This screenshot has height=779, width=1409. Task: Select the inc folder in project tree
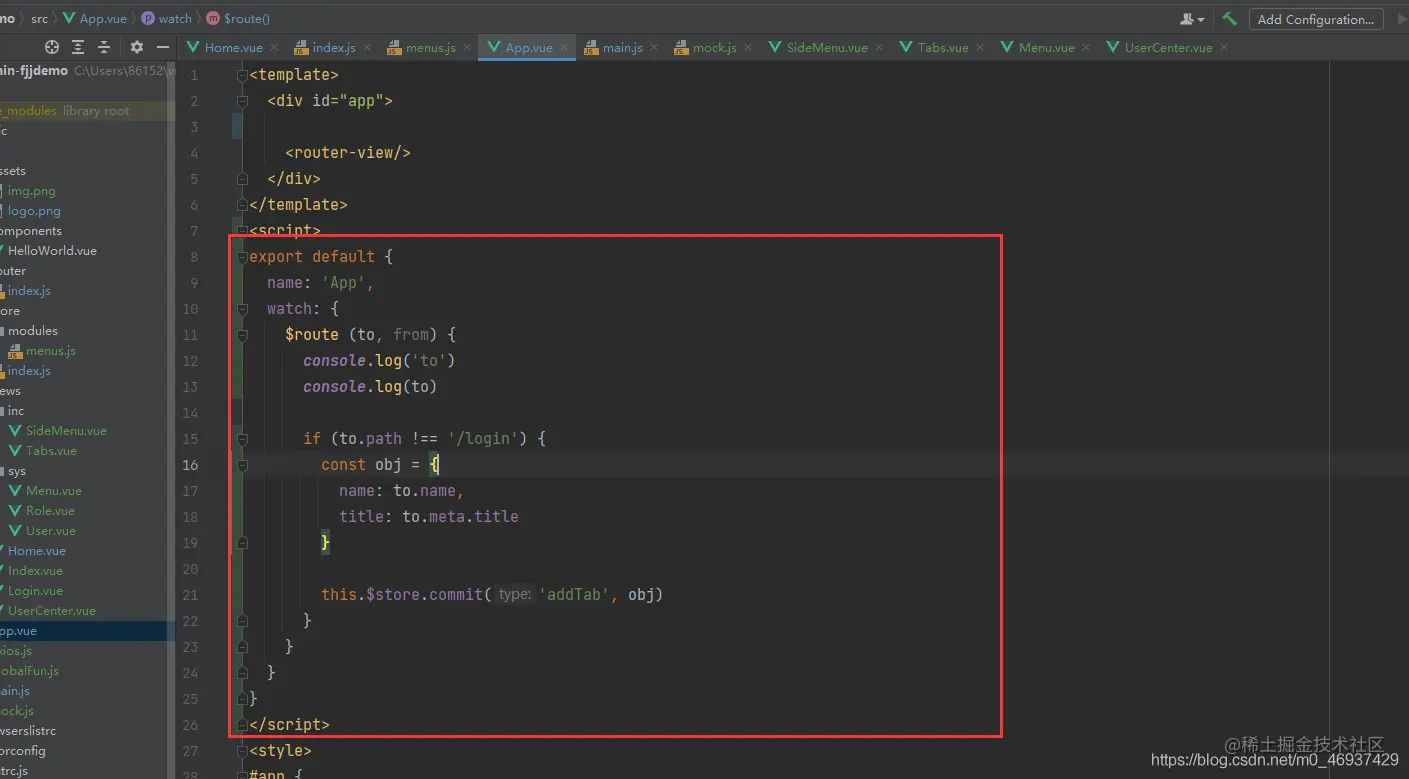16,411
